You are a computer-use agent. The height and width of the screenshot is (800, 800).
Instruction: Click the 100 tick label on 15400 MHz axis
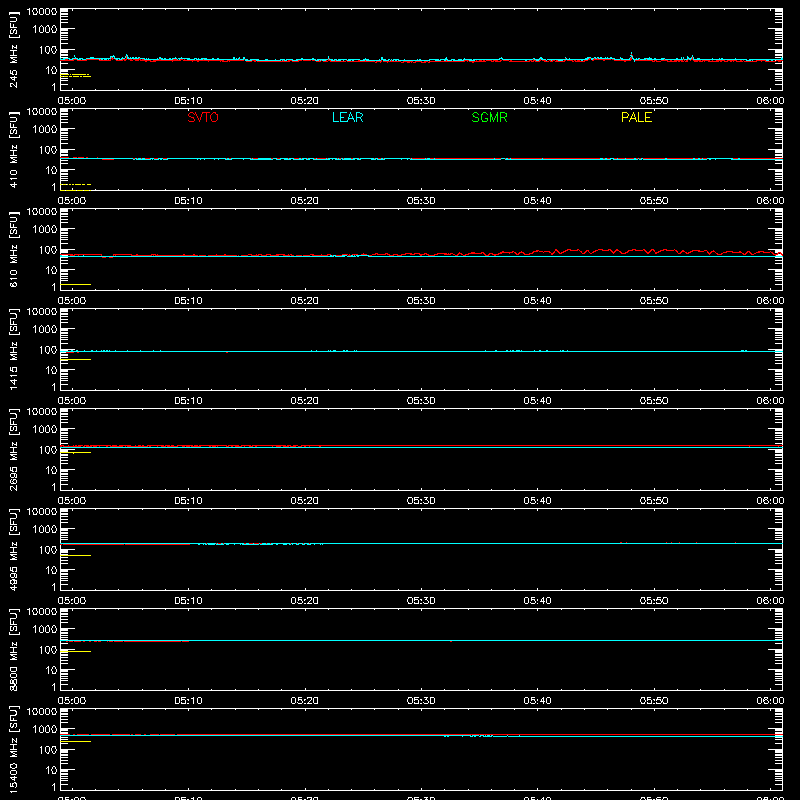48,750
